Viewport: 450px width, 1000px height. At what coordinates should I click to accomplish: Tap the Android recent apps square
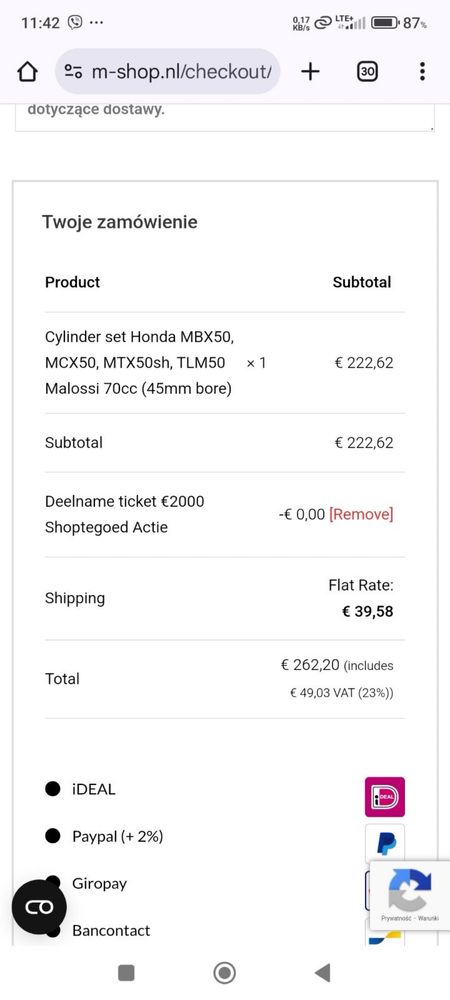(x=126, y=973)
